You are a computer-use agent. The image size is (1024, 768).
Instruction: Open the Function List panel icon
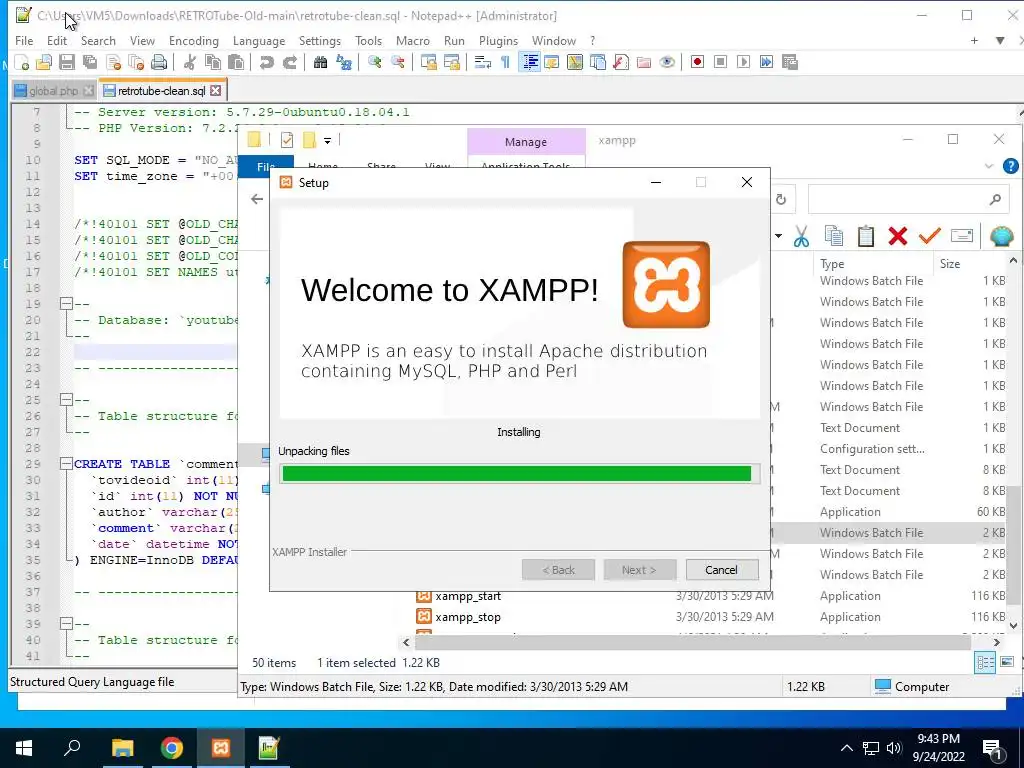[620, 62]
